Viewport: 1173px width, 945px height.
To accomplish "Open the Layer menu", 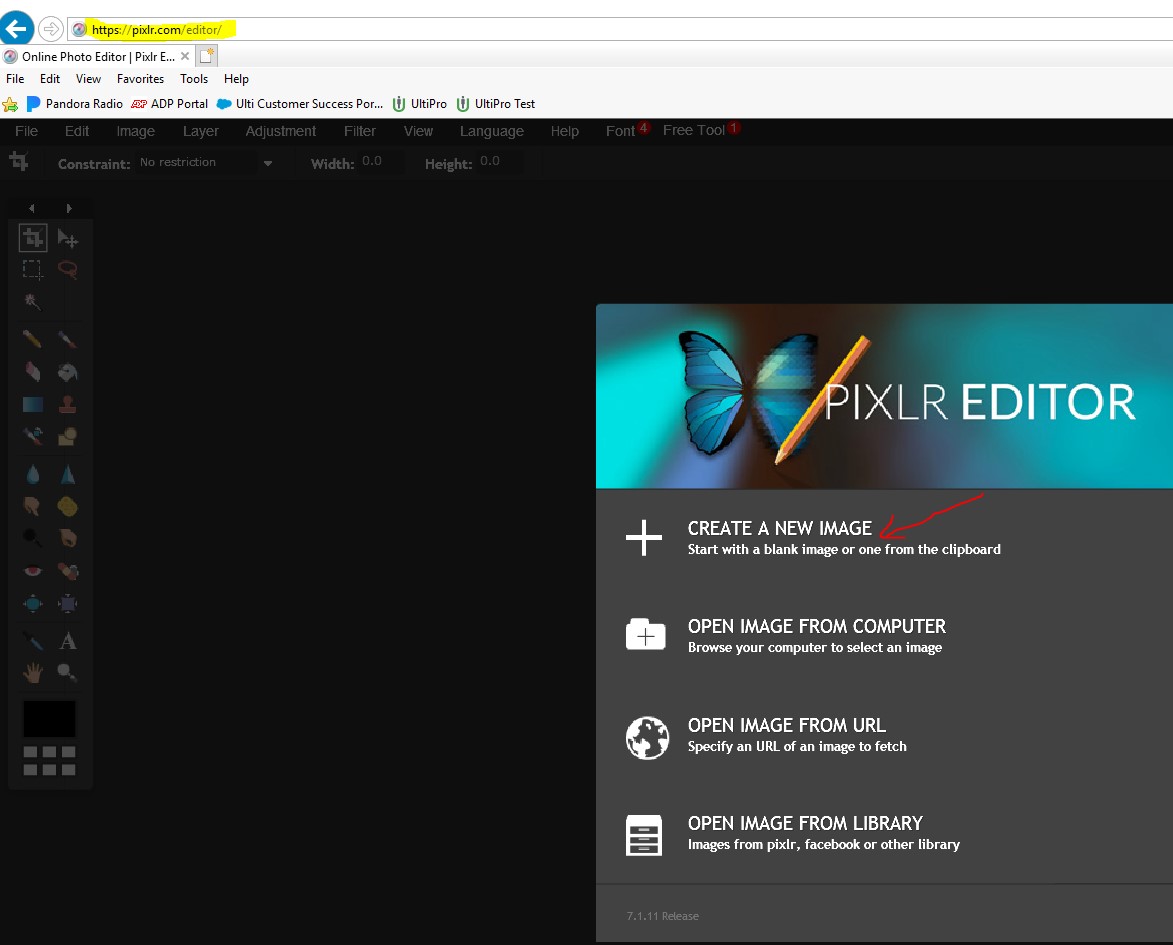I will click(200, 131).
